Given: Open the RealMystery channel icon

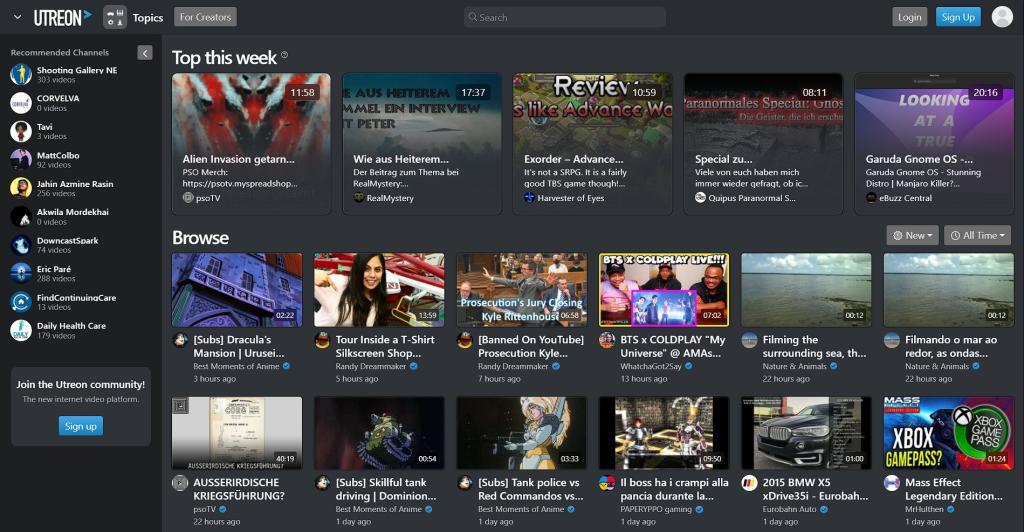Looking at the screenshot, I should click(x=359, y=197).
